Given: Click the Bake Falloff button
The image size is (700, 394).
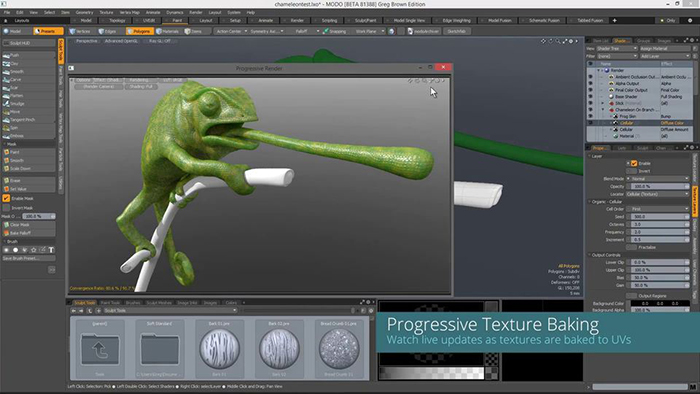Looking at the screenshot, I should click(29, 233).
